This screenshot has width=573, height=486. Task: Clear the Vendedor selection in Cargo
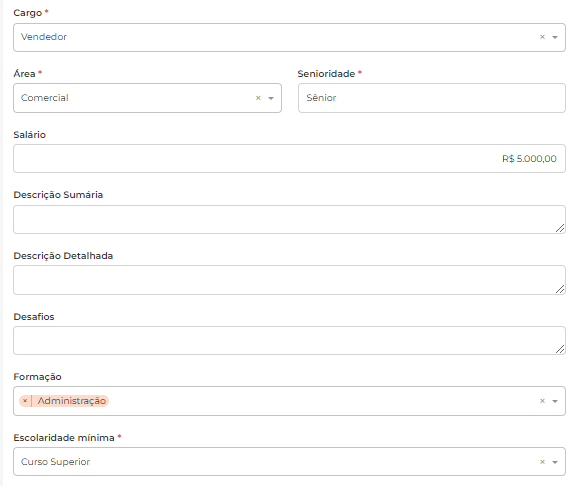[542, 37]
